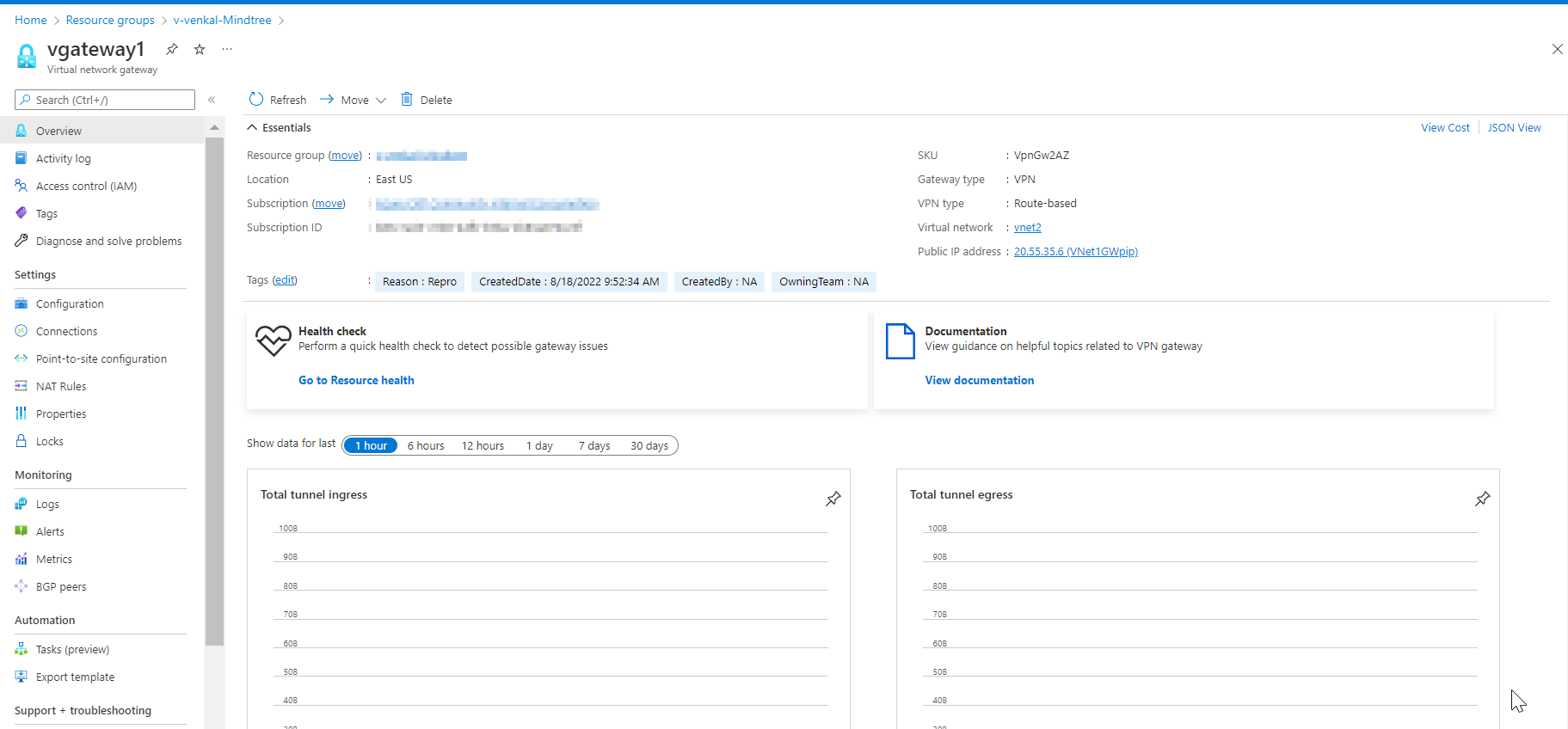Click the Refresh icon in the toolbar
The height and width of the screenshot is (729, 1568).
point(256,100)
